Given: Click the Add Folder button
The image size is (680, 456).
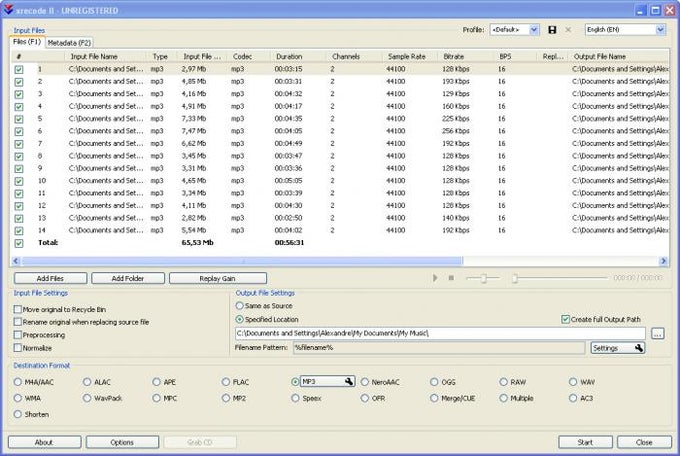Looking at the screenshot, I should [128, 279].
